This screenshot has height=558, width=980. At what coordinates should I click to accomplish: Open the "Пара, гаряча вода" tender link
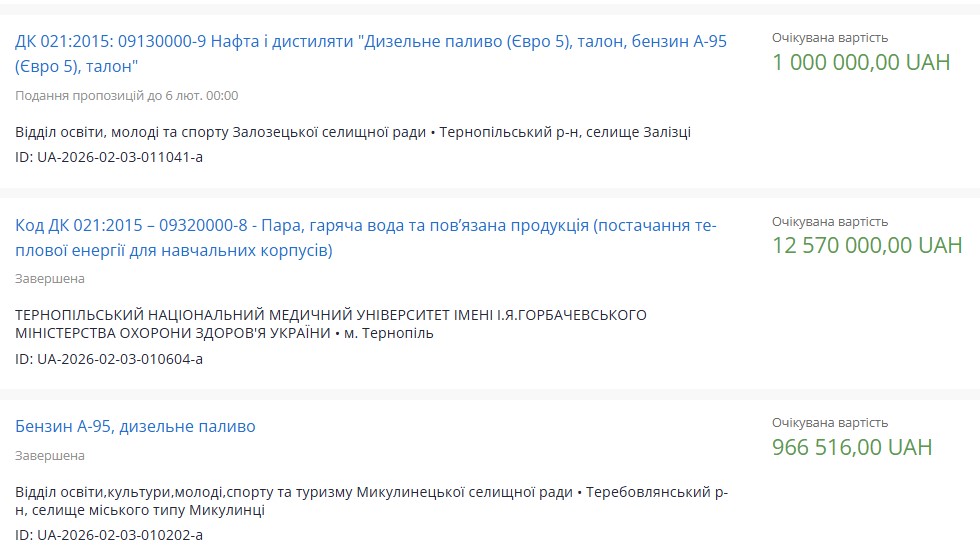365,226
